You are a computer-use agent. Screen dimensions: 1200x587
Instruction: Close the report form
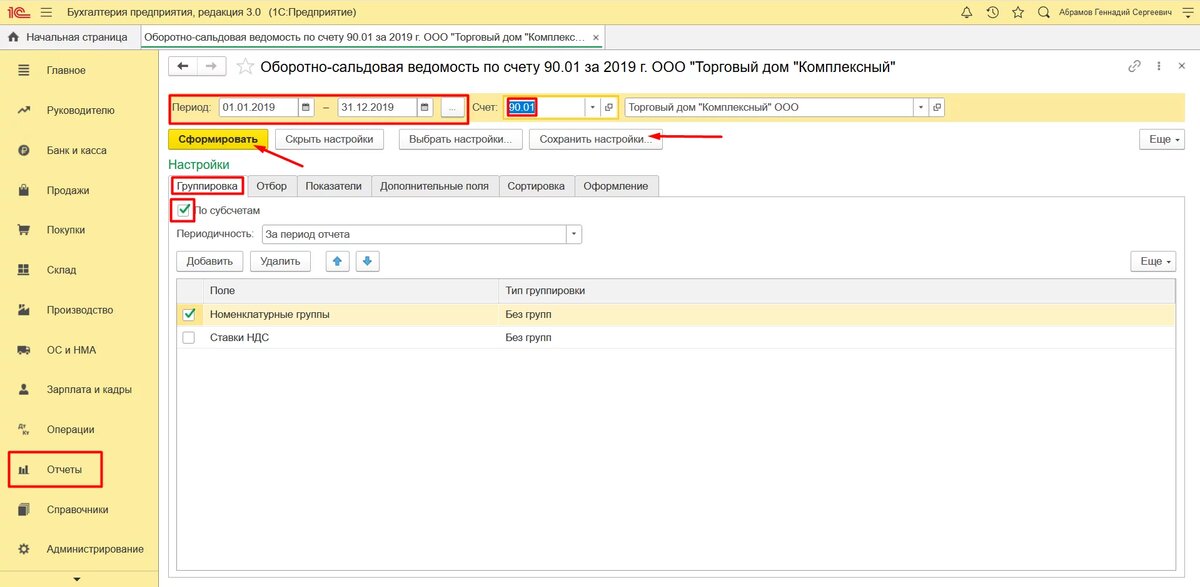click(1182, 67)
